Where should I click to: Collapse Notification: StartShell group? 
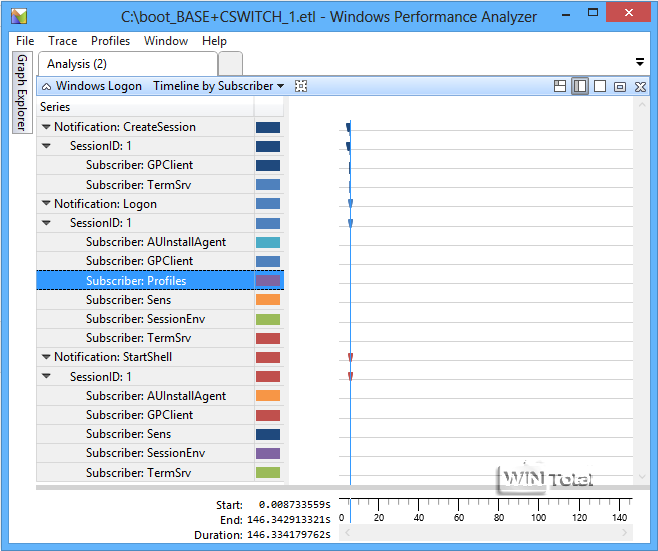pyautogui.click(x=46, y=357)
